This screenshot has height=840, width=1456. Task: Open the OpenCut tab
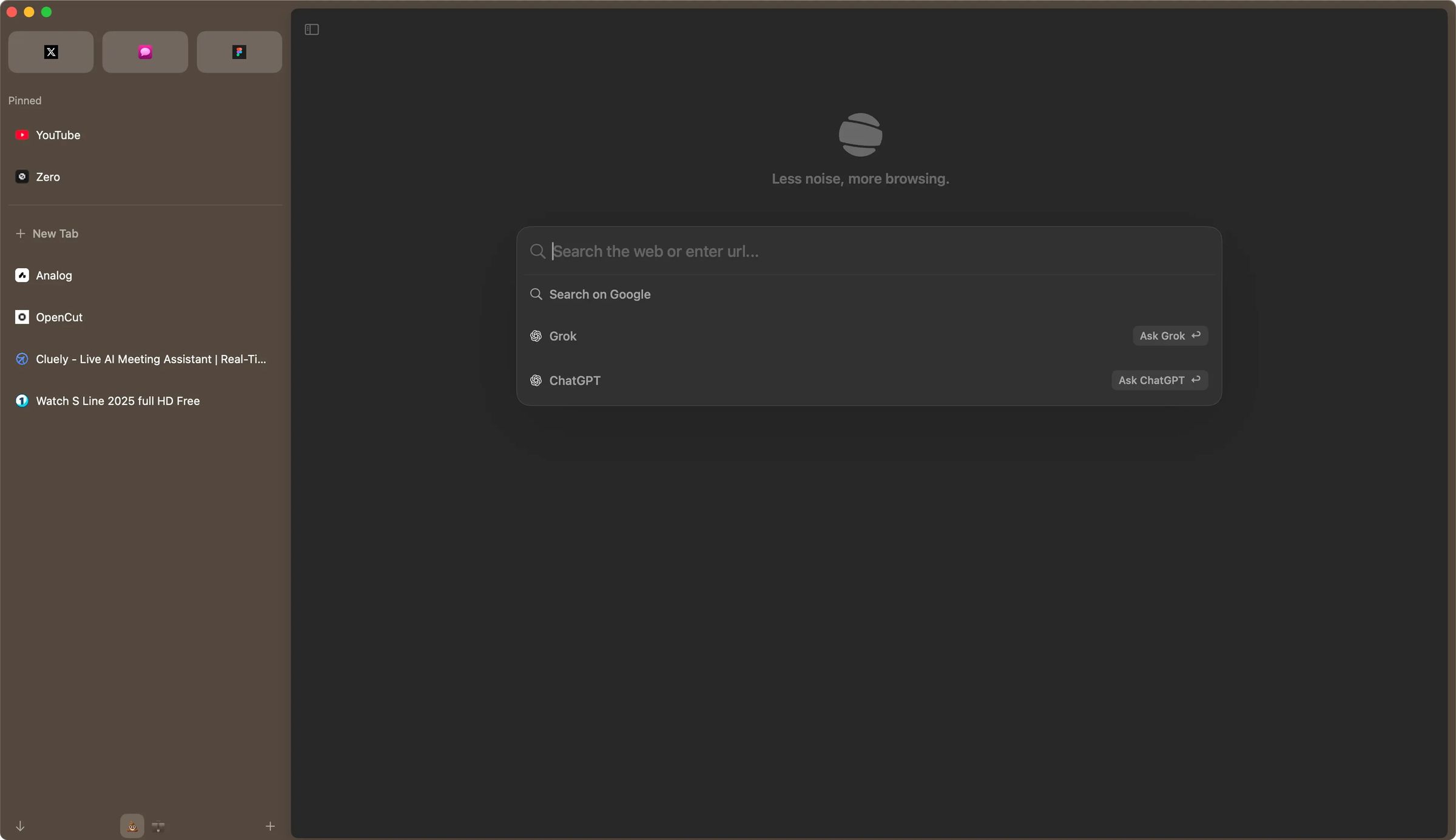tap(59, 317)
